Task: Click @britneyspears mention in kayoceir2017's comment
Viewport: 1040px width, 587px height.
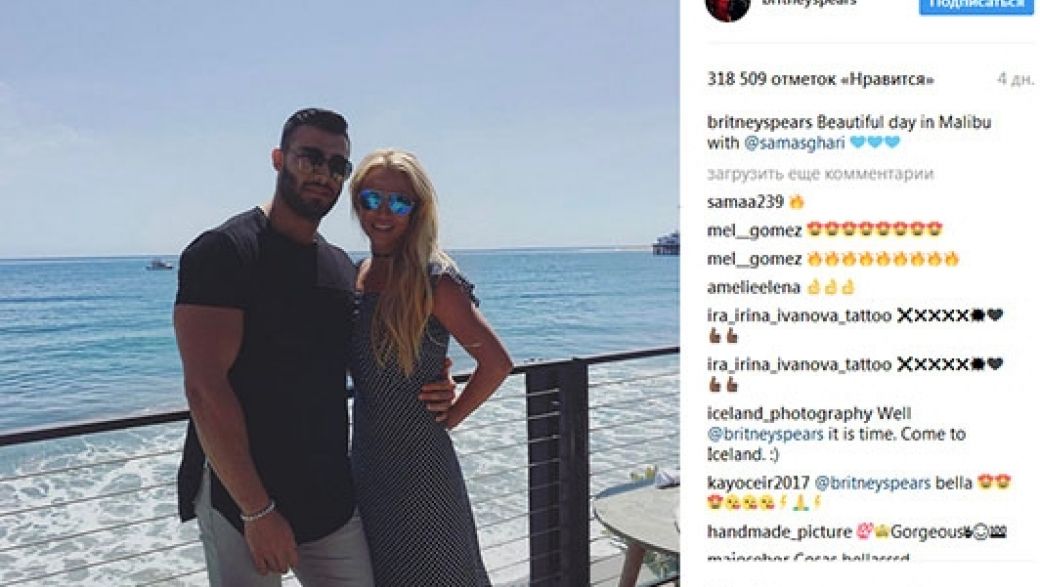Action: pos(872,483)
